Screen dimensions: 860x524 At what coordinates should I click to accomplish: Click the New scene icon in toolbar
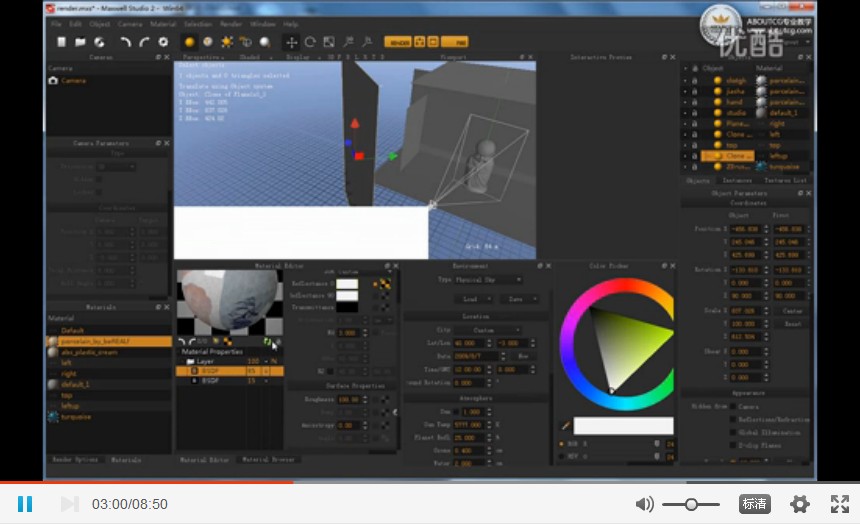click(62, 42)
